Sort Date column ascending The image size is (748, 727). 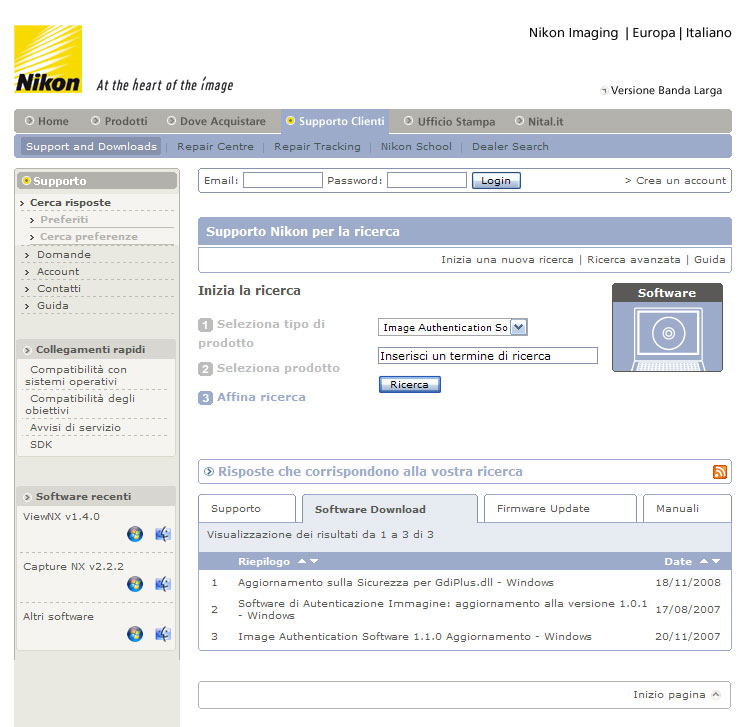click(x=704, y=561)
